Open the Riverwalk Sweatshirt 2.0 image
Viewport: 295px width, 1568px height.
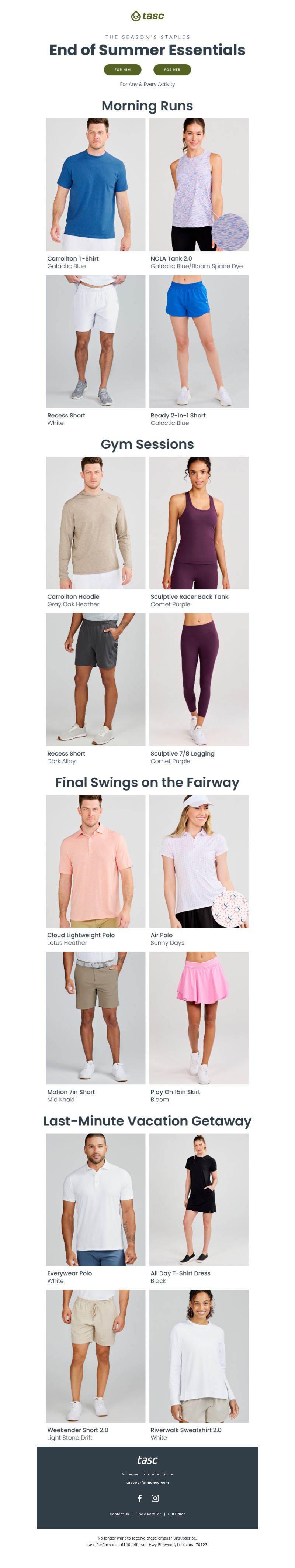pyautogui.click(x=199, y=1355)
